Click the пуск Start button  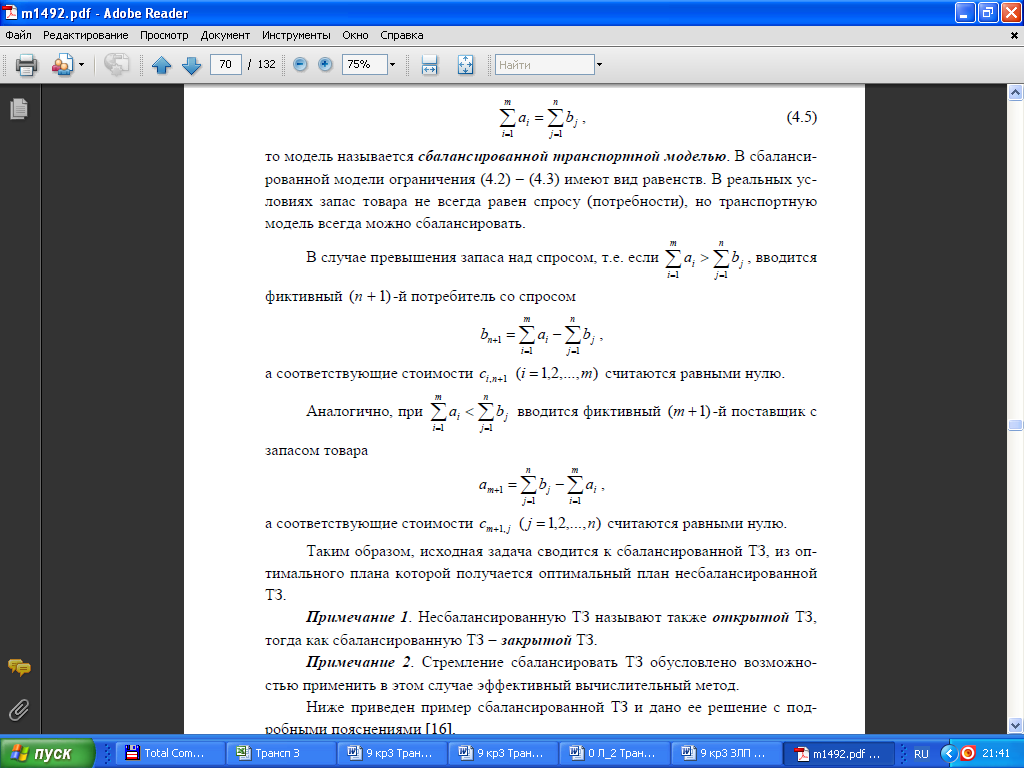point(48,753)
